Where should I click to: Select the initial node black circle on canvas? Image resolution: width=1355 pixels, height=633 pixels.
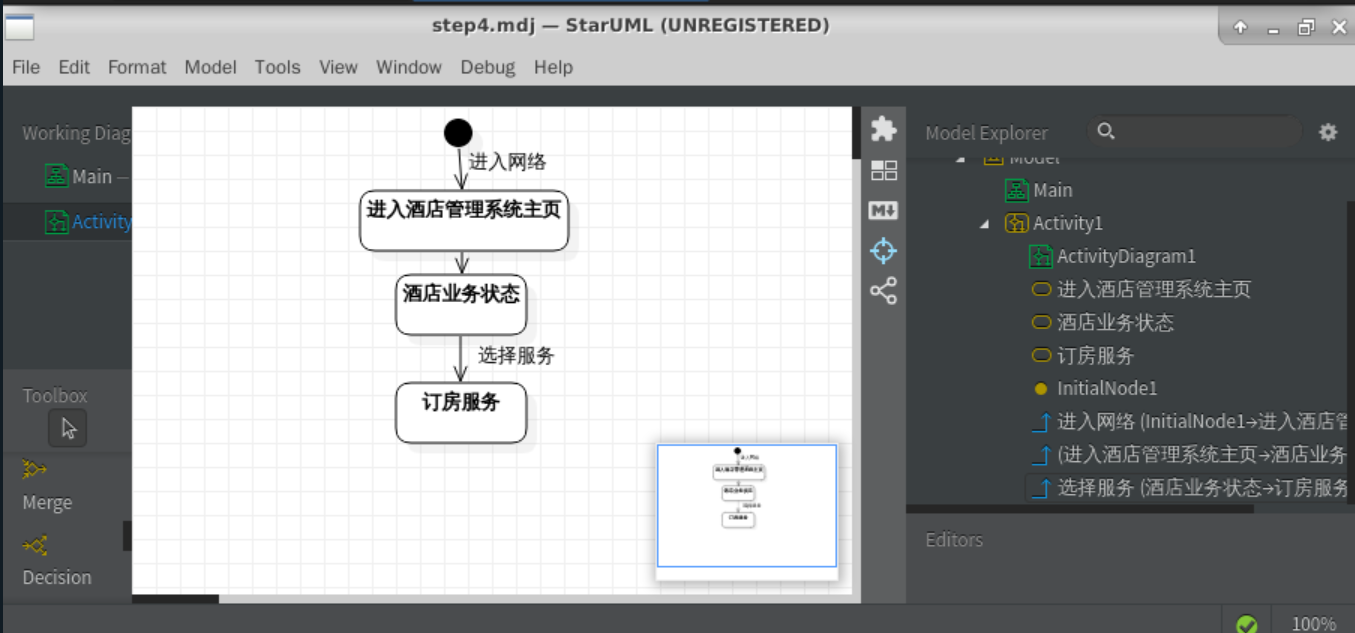458,133
